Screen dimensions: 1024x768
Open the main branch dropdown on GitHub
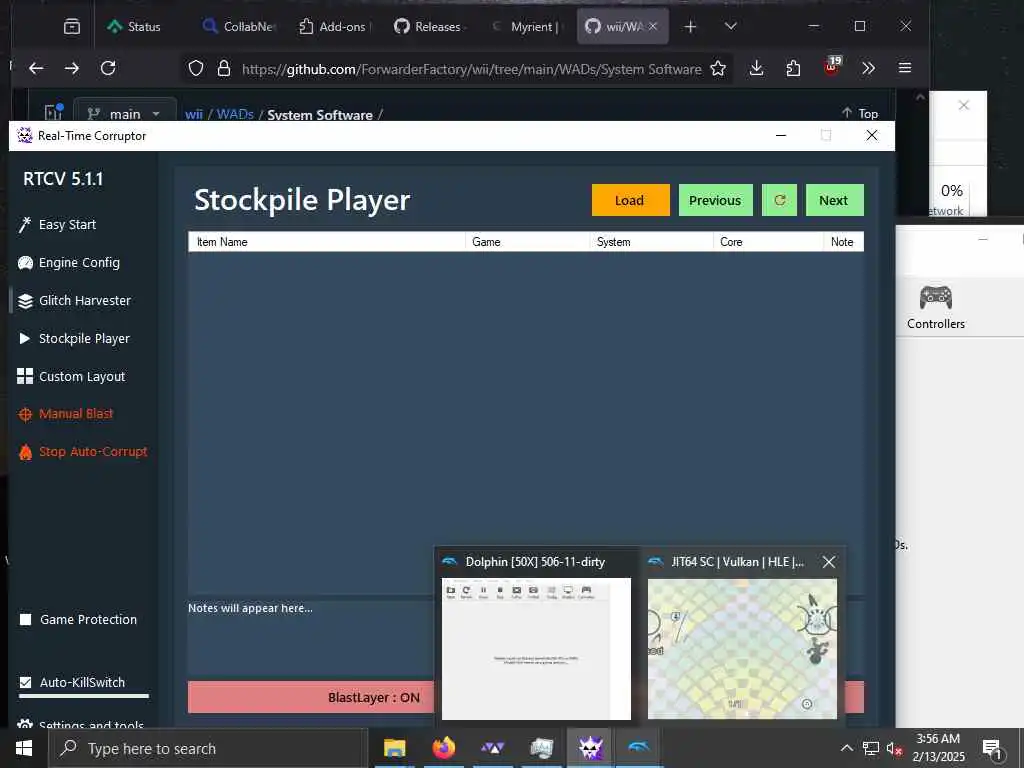click(125, 112)
